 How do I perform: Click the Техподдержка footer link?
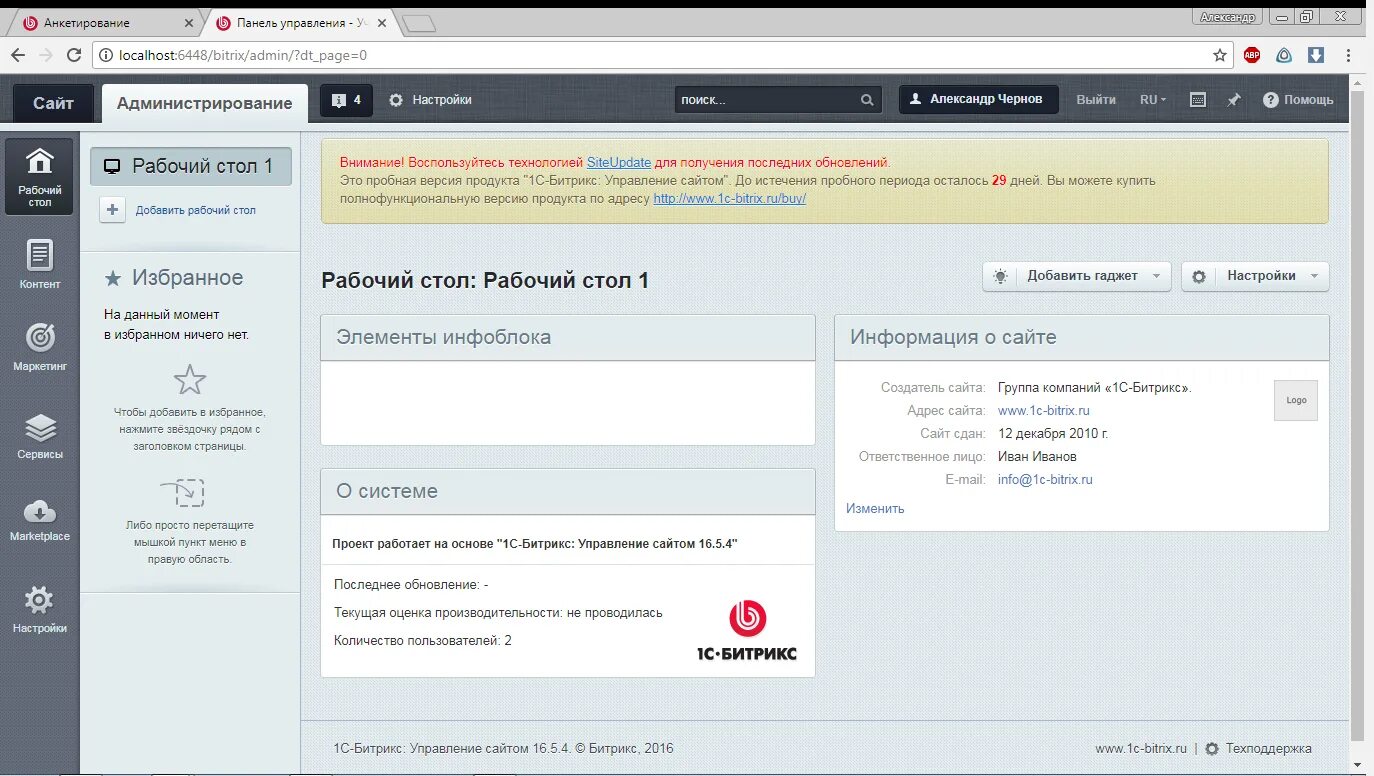click(1269, 748)
